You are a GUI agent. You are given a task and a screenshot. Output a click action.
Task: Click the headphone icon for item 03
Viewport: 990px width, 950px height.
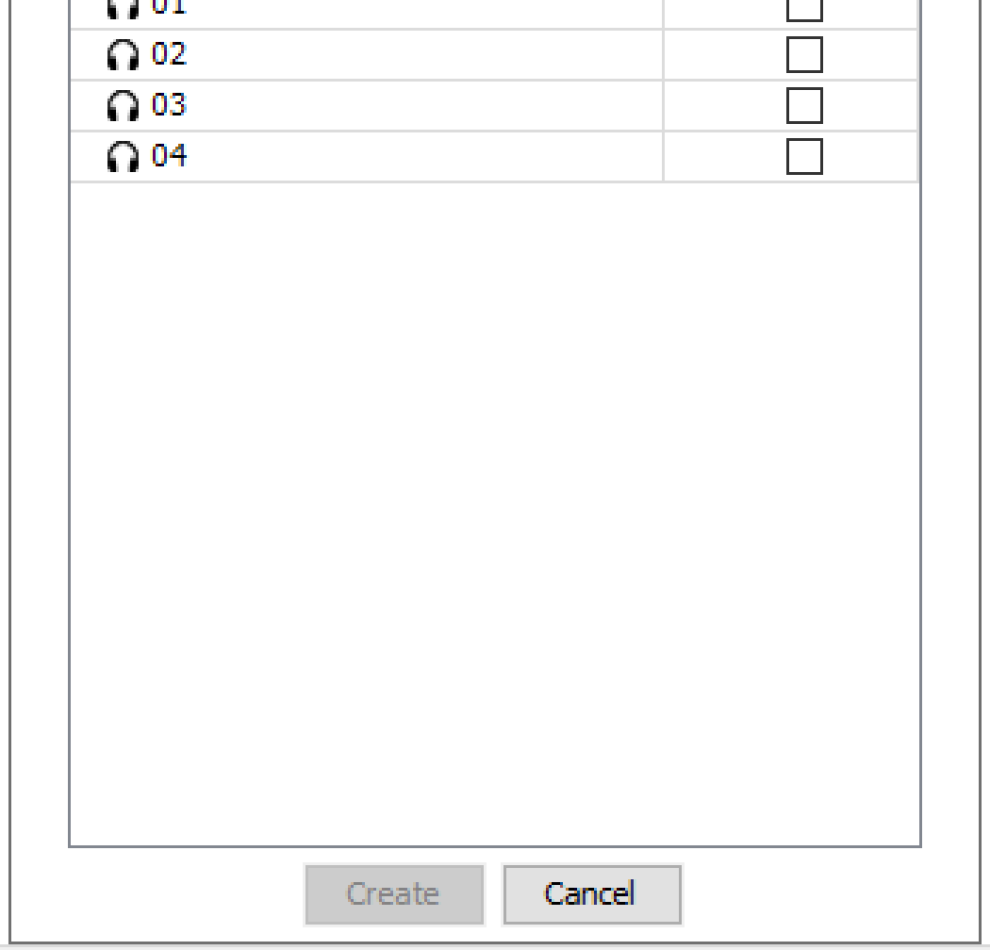click(x=122, y=106)
